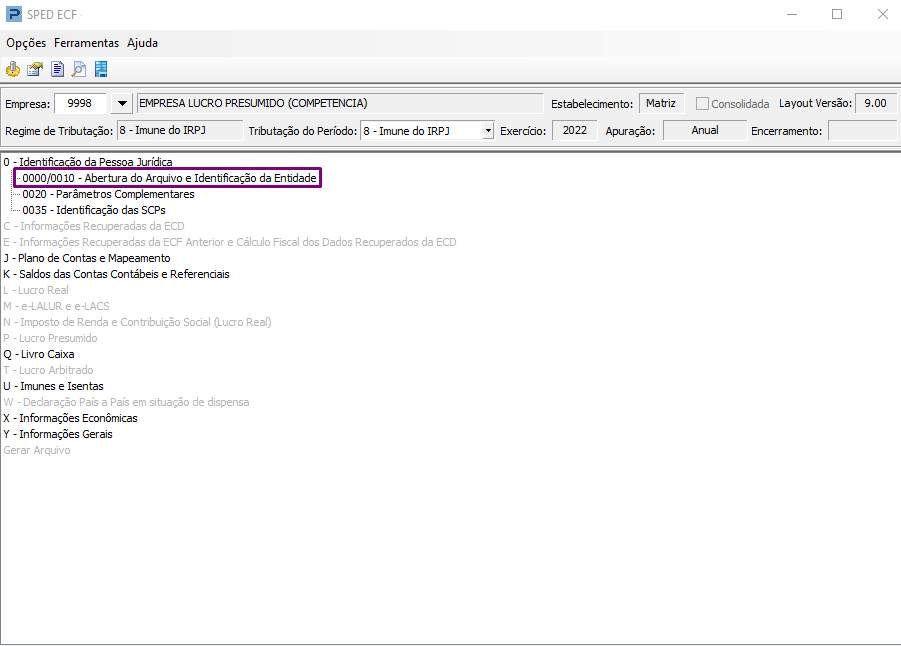Click the Empresa code field 9998
Viewport: 901px width, 646px height.
click(80, 103)
